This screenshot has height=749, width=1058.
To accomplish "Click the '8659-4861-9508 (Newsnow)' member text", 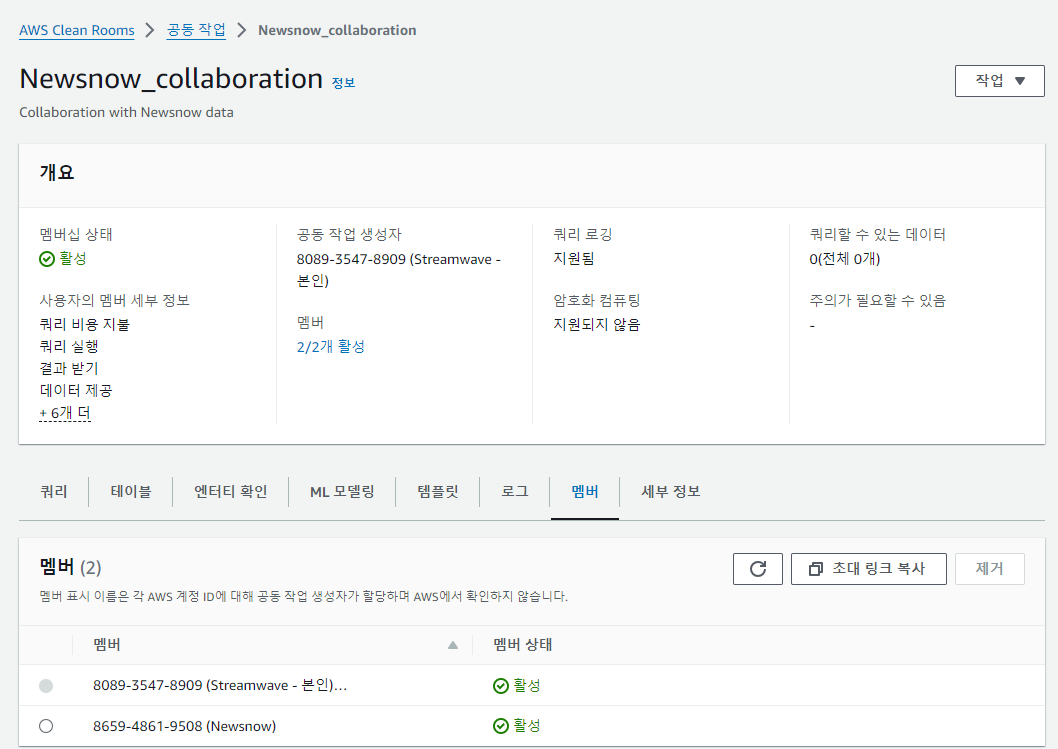I will [185, 727].
